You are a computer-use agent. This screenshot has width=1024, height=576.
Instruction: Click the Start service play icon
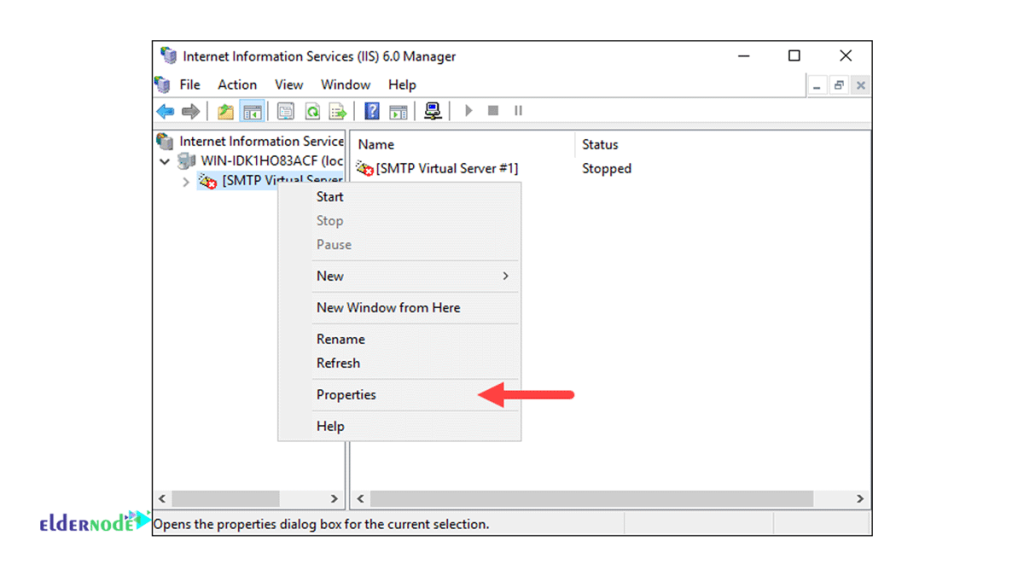[468, 111]
